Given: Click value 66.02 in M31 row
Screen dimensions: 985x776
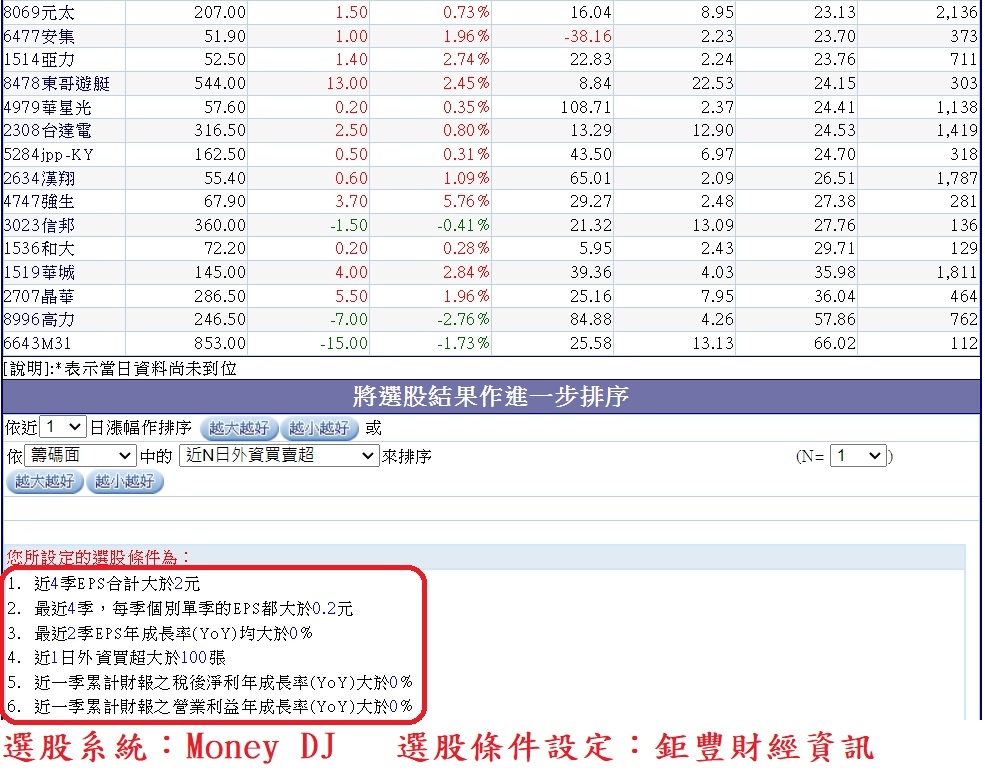Looking at the screenshot, I should pyautogui.click(x=835, y=344).
